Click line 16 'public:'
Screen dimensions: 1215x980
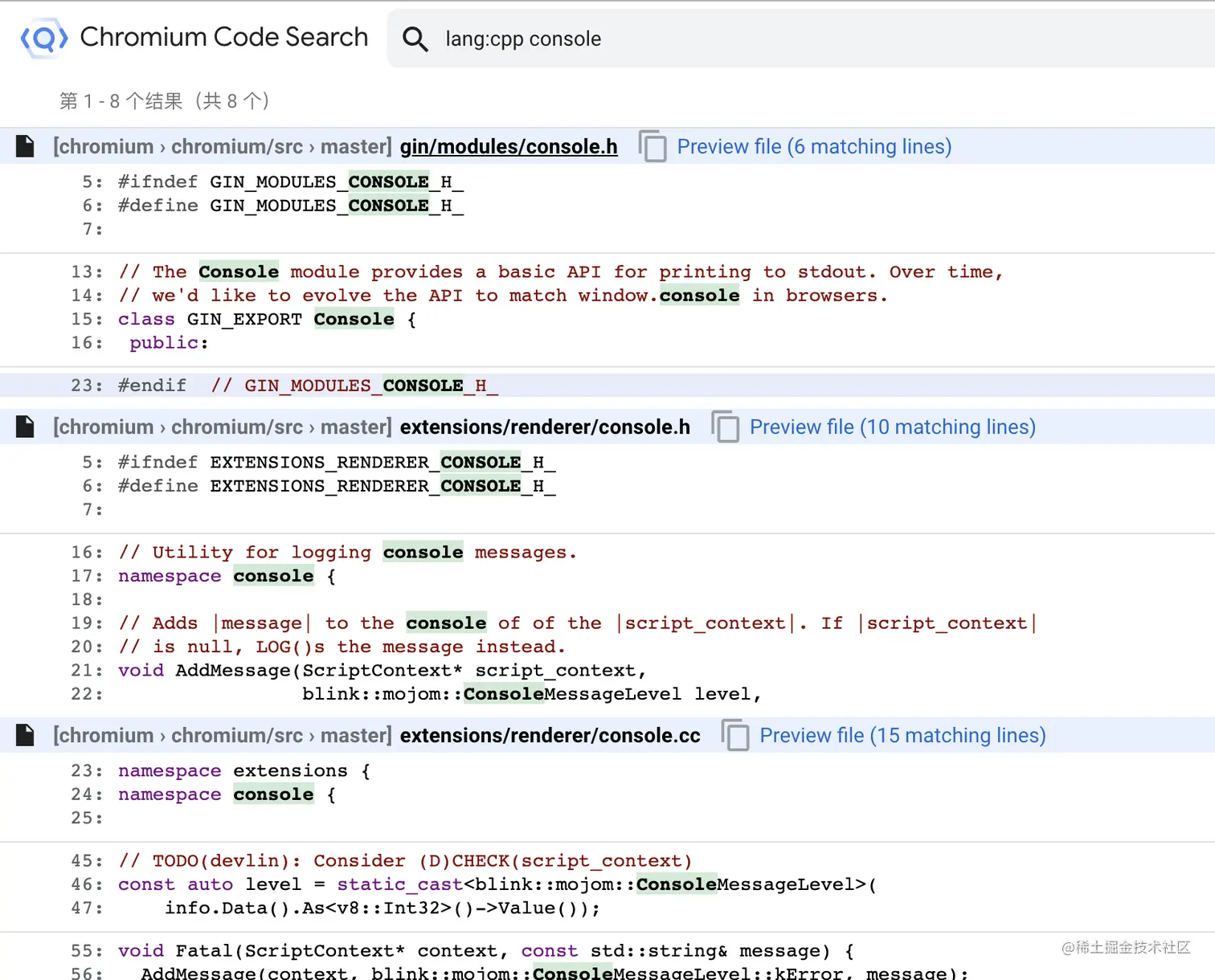[169, 342]
